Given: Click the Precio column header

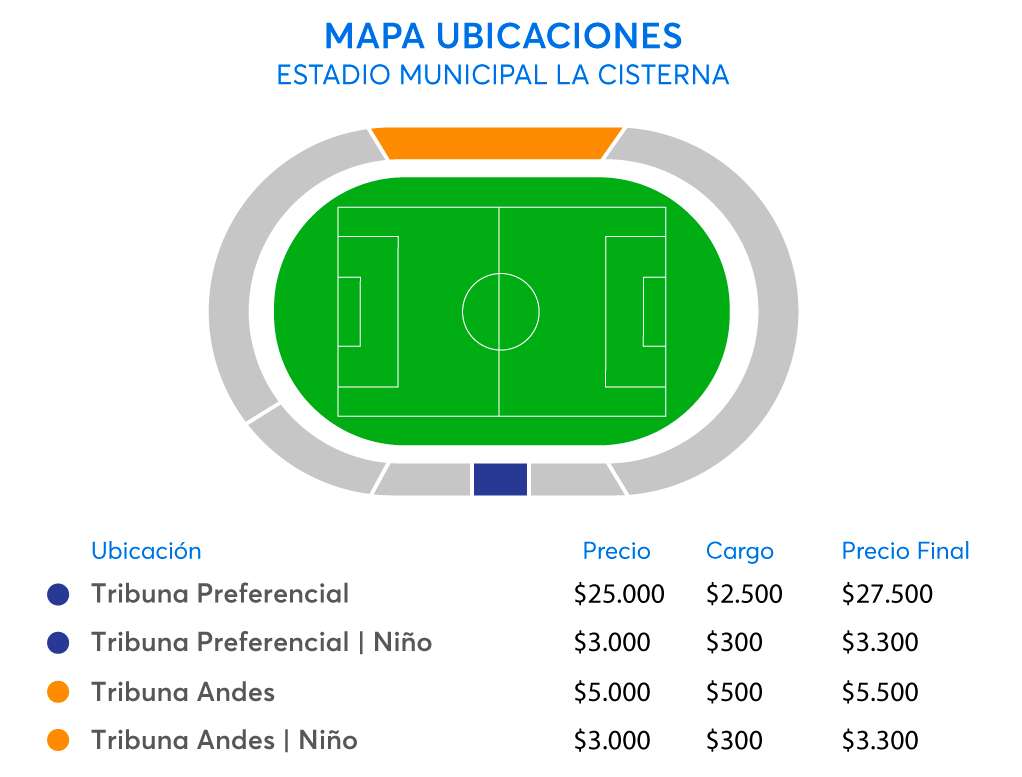Looking at the screenshot, I should (x=616, y=551).
